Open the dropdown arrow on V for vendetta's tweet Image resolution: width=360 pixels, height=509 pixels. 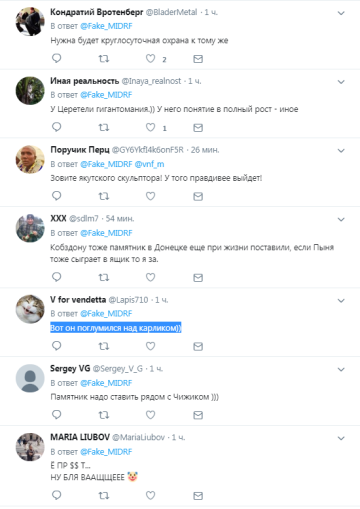click(x=341, y=301)
